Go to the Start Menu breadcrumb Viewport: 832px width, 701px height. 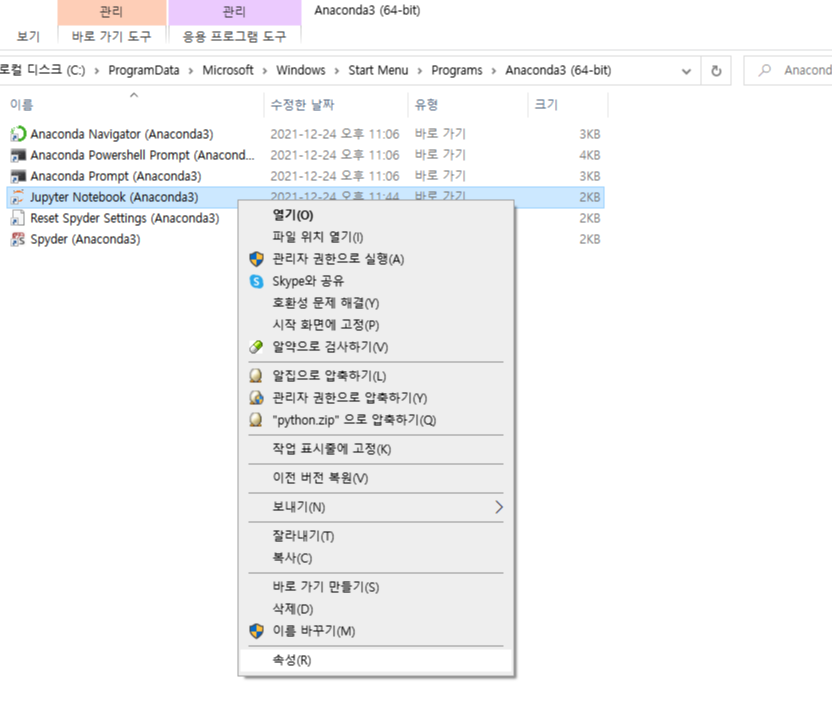[378, 71]
